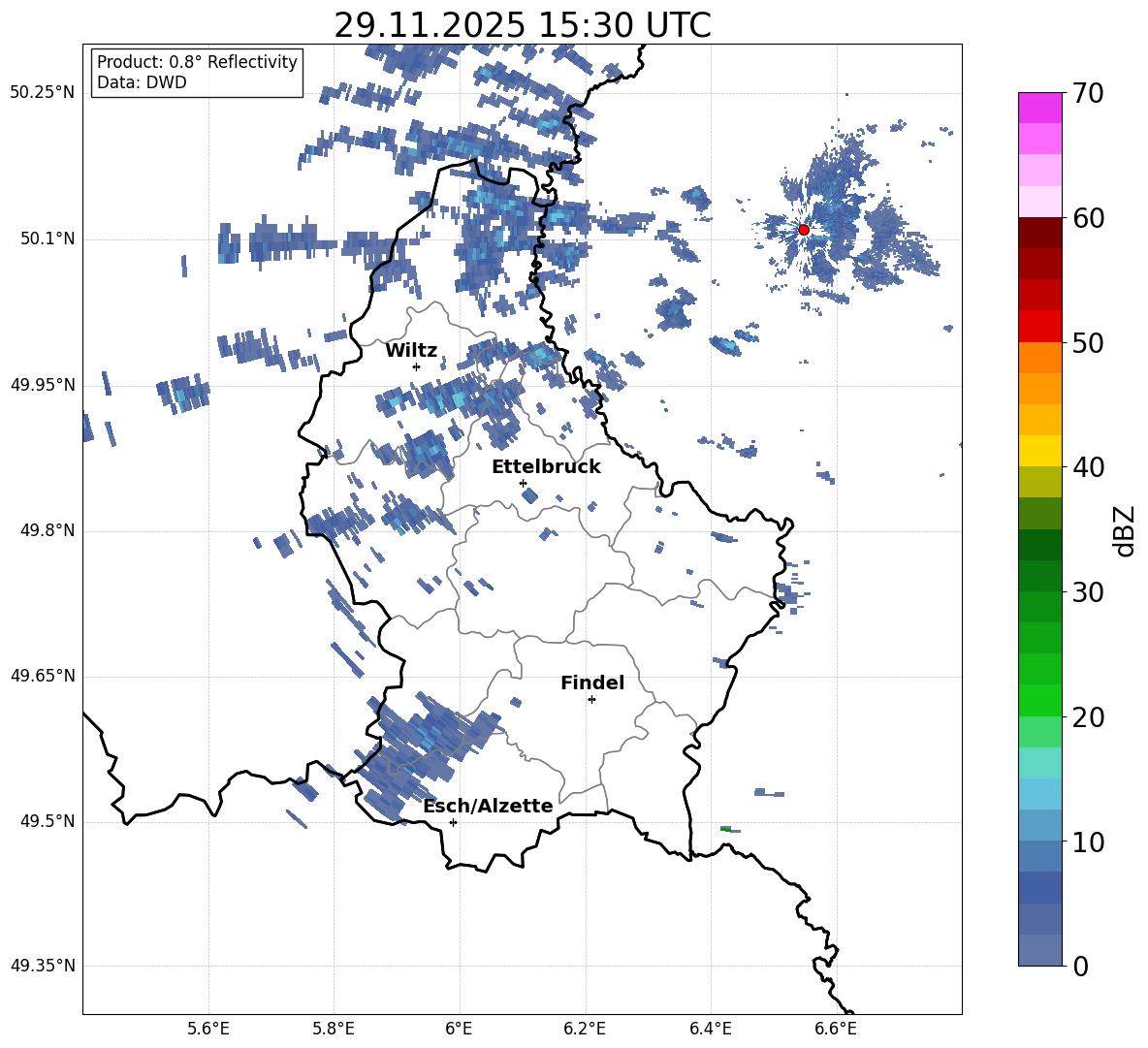Click the 'Data: DWD' source text
The height and width of the screenshot is (1048, 1148).
click(x=142, y=82)
